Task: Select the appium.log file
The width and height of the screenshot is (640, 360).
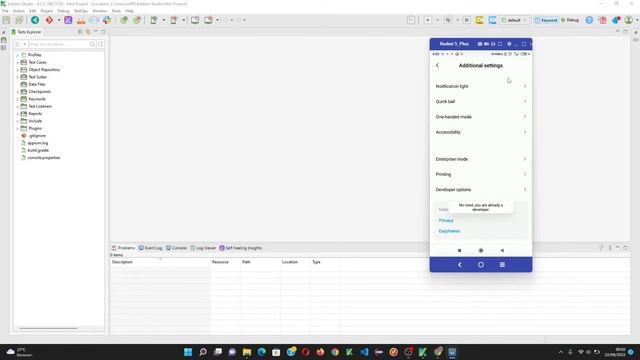Action: point(38,143)
